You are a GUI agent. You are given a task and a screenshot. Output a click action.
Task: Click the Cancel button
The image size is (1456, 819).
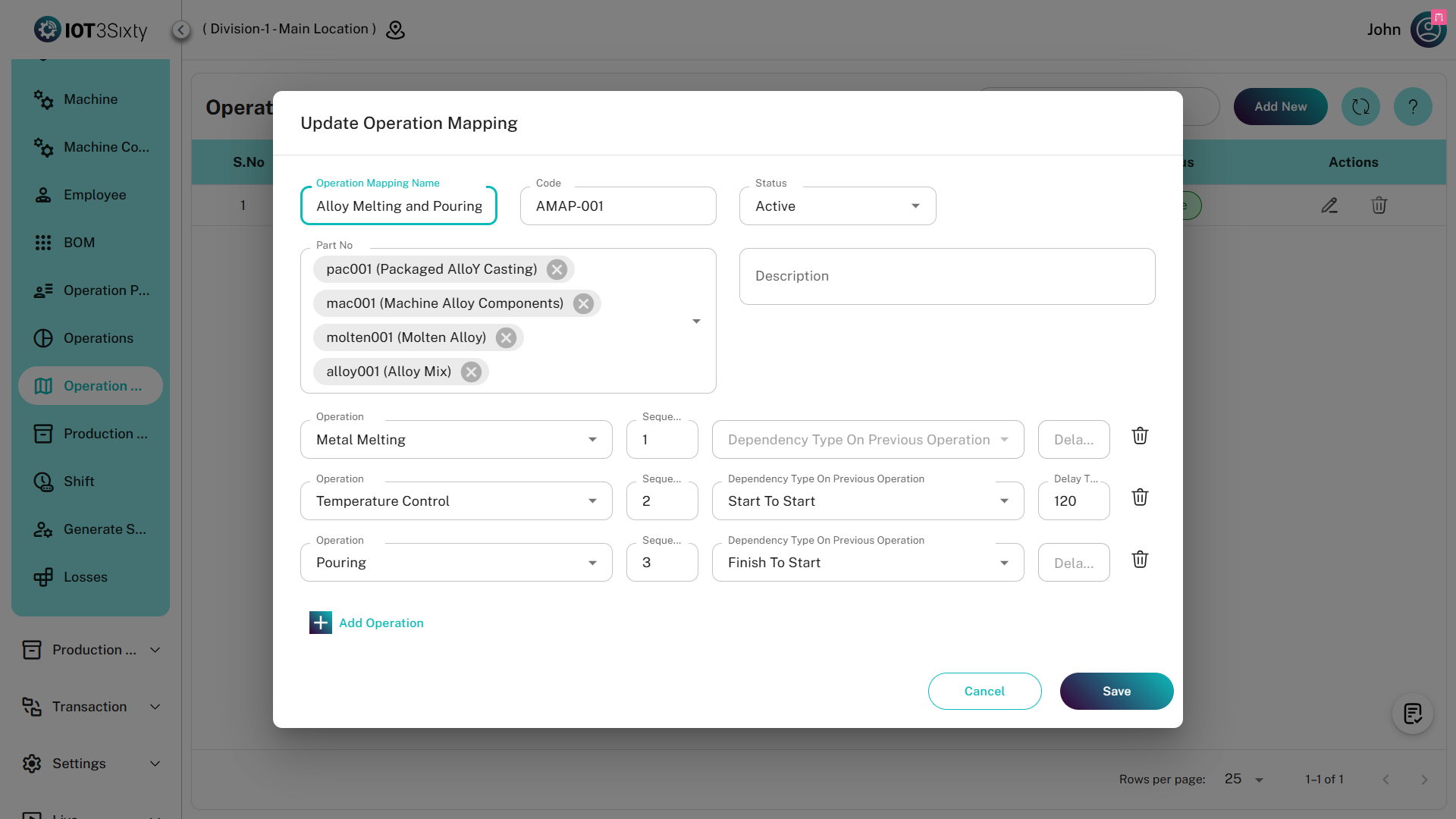click(x=984, y=691)
